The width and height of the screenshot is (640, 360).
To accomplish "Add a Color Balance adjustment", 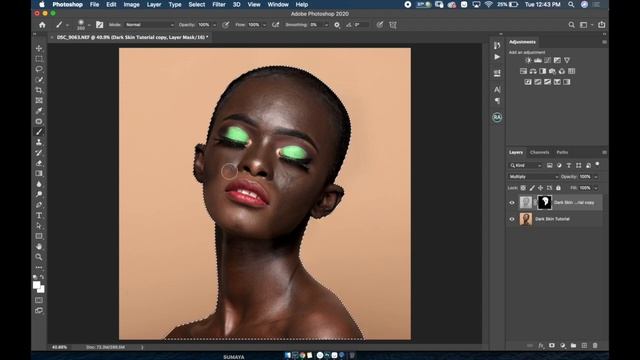I will click(533, 71).
